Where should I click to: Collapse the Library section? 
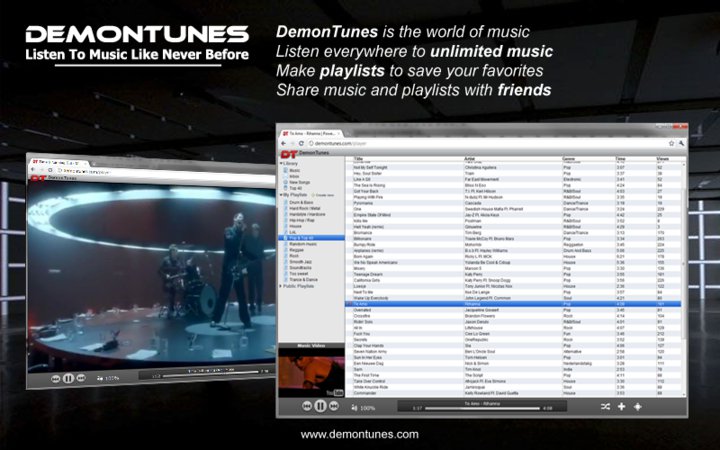(x=289, y=163)
